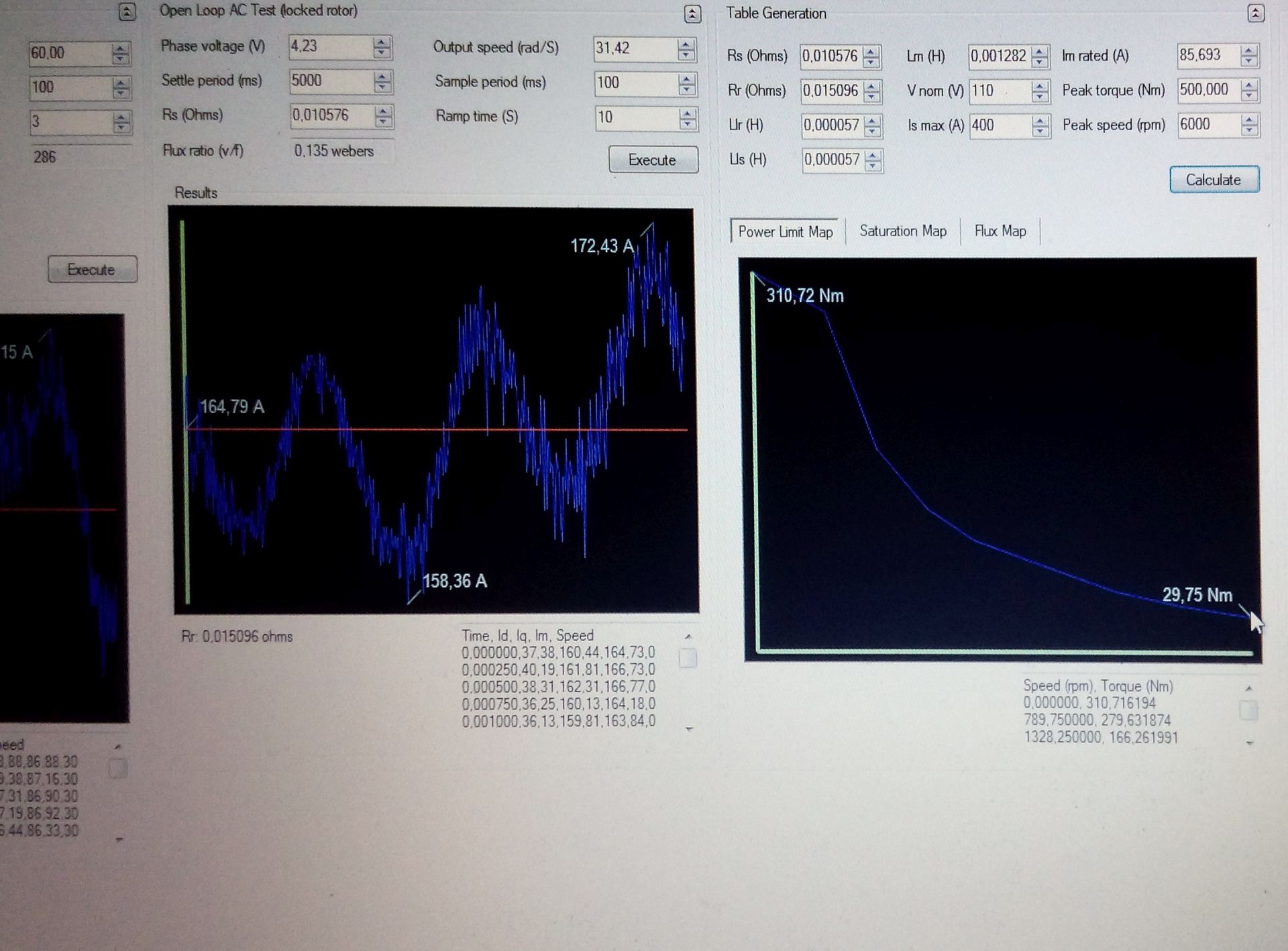
Task: Increase Peak torque spinner up arrow
Action: pyautogui.click(x=1249, y=86)
